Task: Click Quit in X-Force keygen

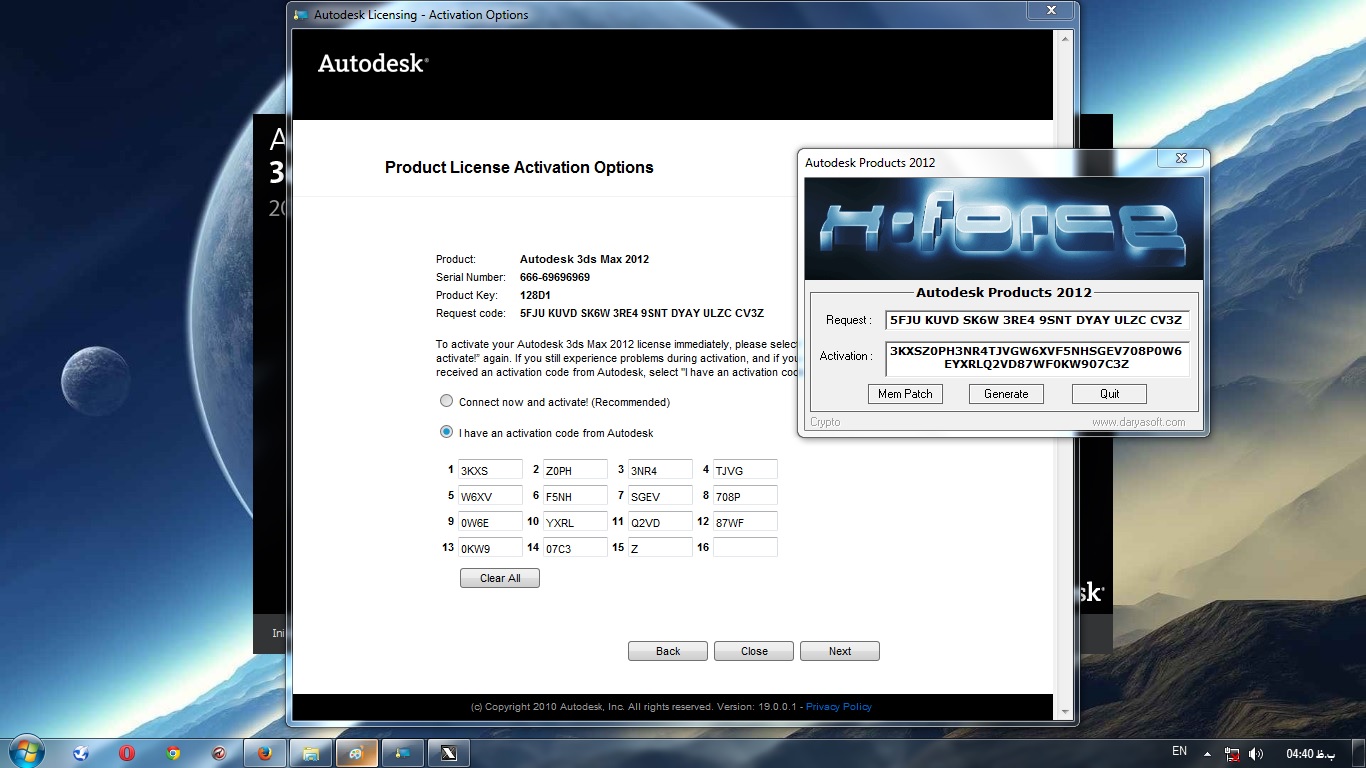Action: click(1109, 394)
